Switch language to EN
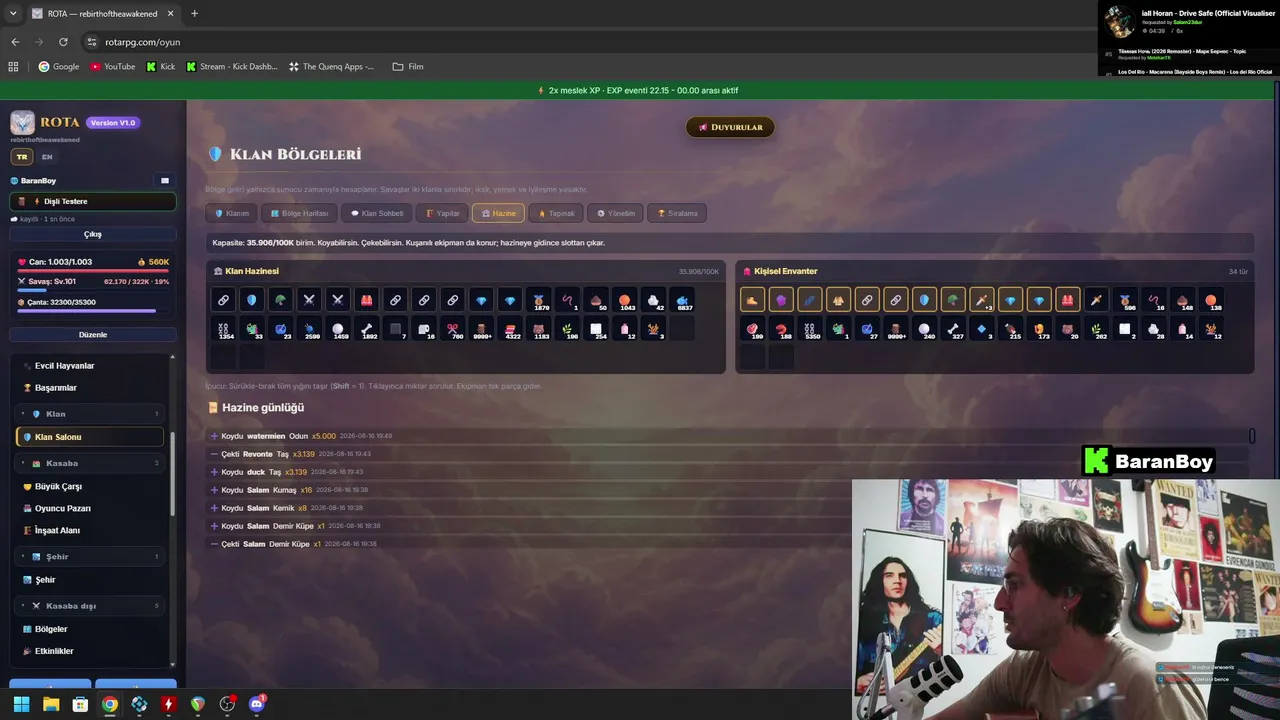This screenshot has height=720, width=1280. [x=47, y=157]
